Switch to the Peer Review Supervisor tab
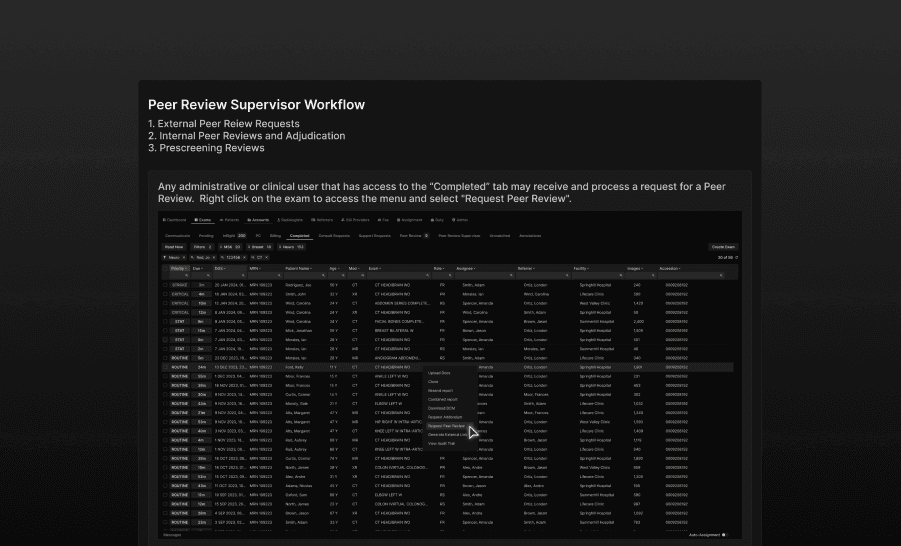The width and height of the screenshot is (901, 546). pos(459,236)
